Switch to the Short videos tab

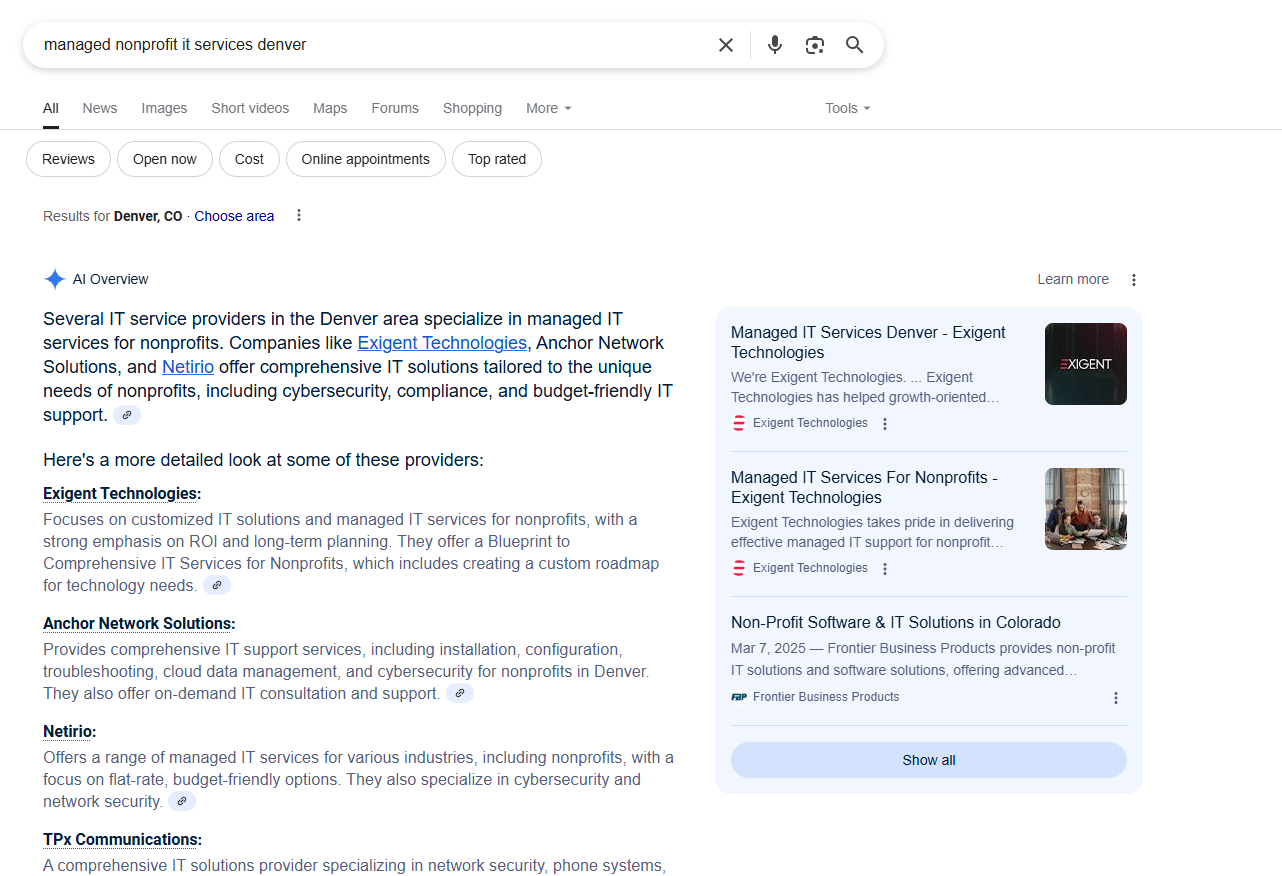click(250, 108)
